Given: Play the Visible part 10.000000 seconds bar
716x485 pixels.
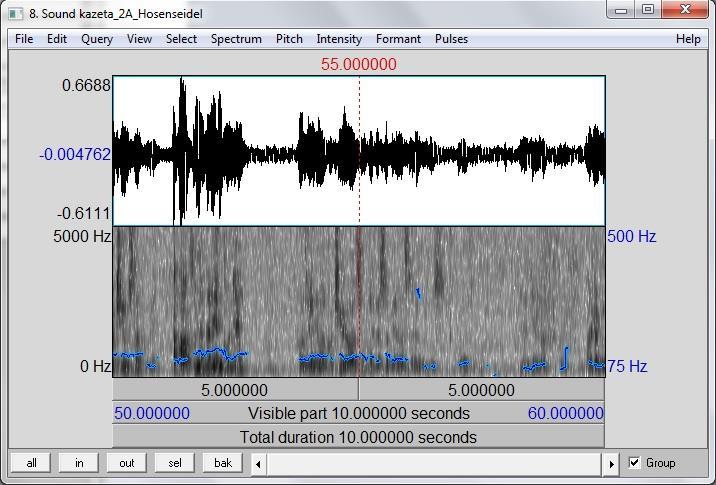Looking at the screenshot, I should click(x=358, y=413).
